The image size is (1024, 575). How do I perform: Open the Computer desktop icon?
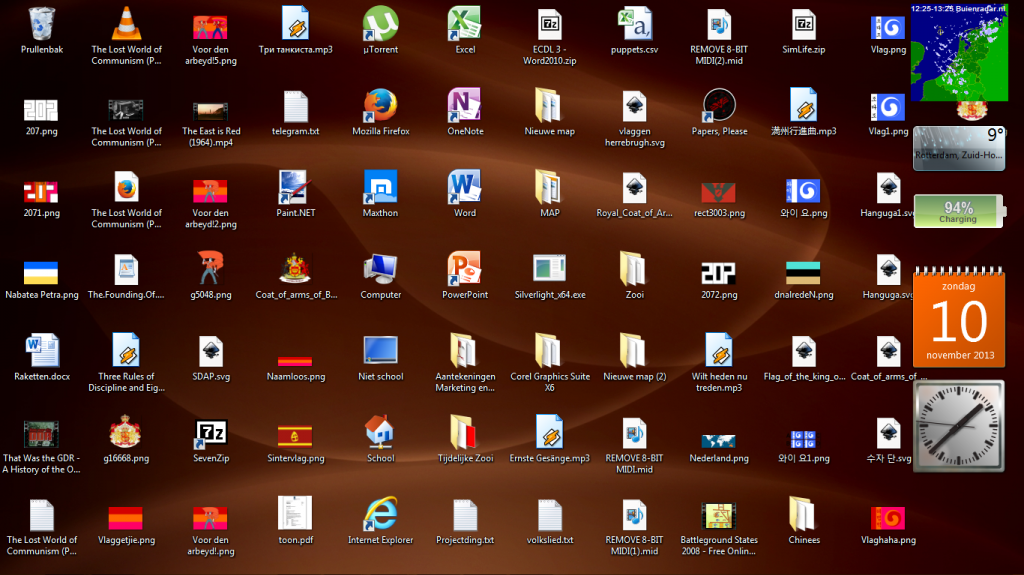tap(380, 269)
